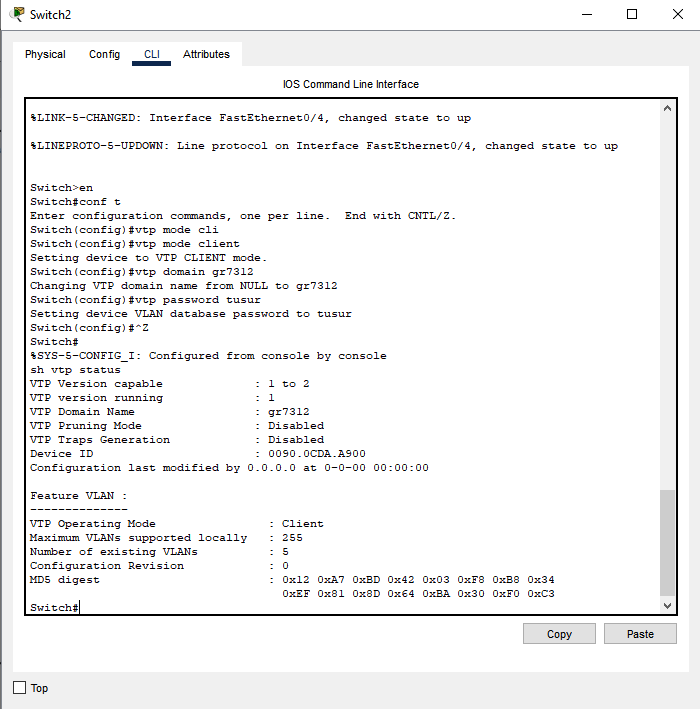The height and width of the screenshot is (709, 700).
Task: Click the '%SYS-5-CONFIG_I' log message
Action: 208,356
